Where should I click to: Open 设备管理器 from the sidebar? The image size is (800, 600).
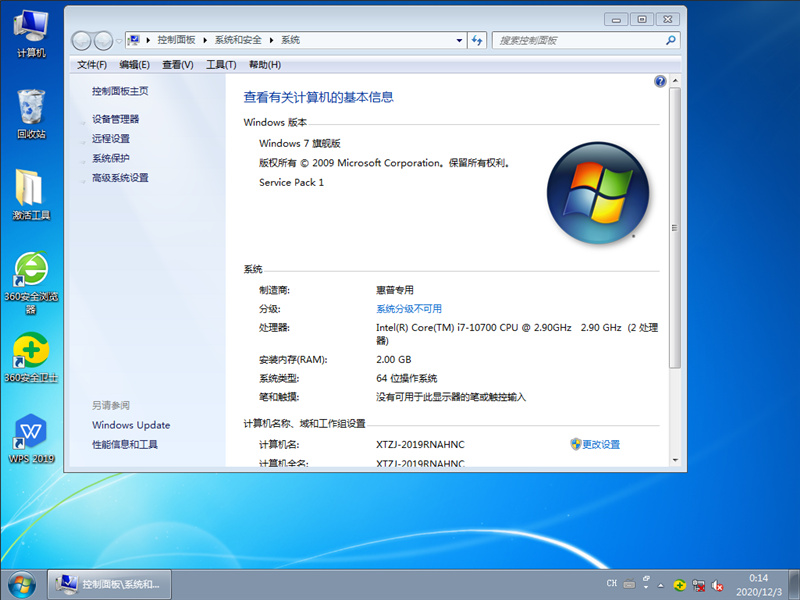click(x=115, y=119)
